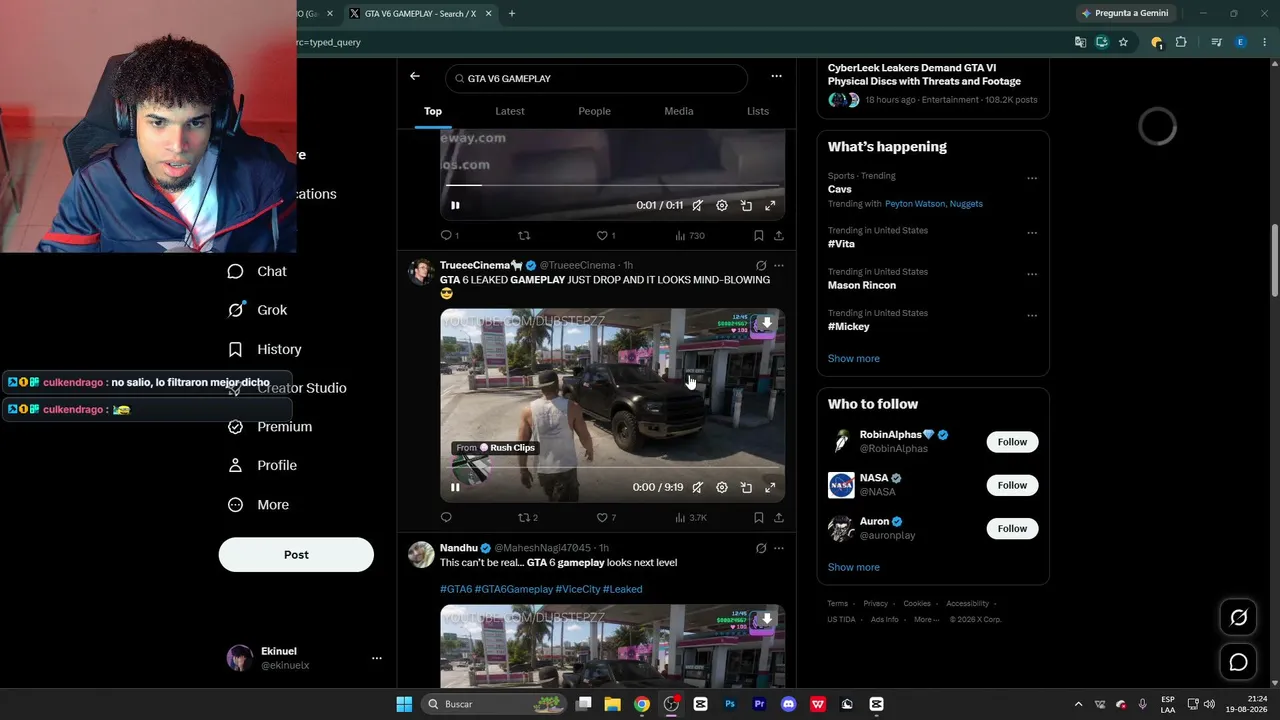Share the post with 730 views

tap(779, 236)
